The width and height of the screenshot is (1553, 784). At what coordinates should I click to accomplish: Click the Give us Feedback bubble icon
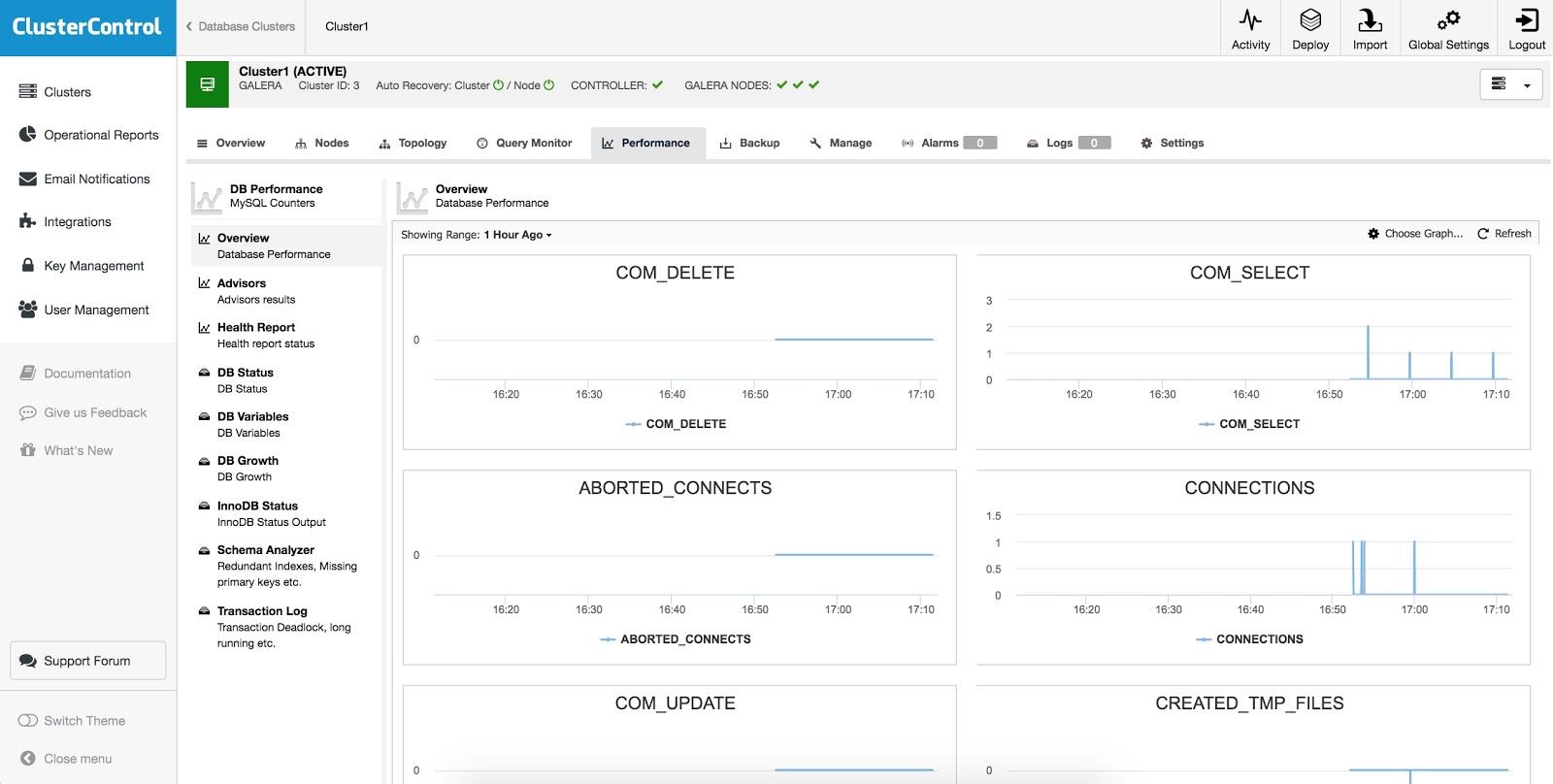coord(27,412)
